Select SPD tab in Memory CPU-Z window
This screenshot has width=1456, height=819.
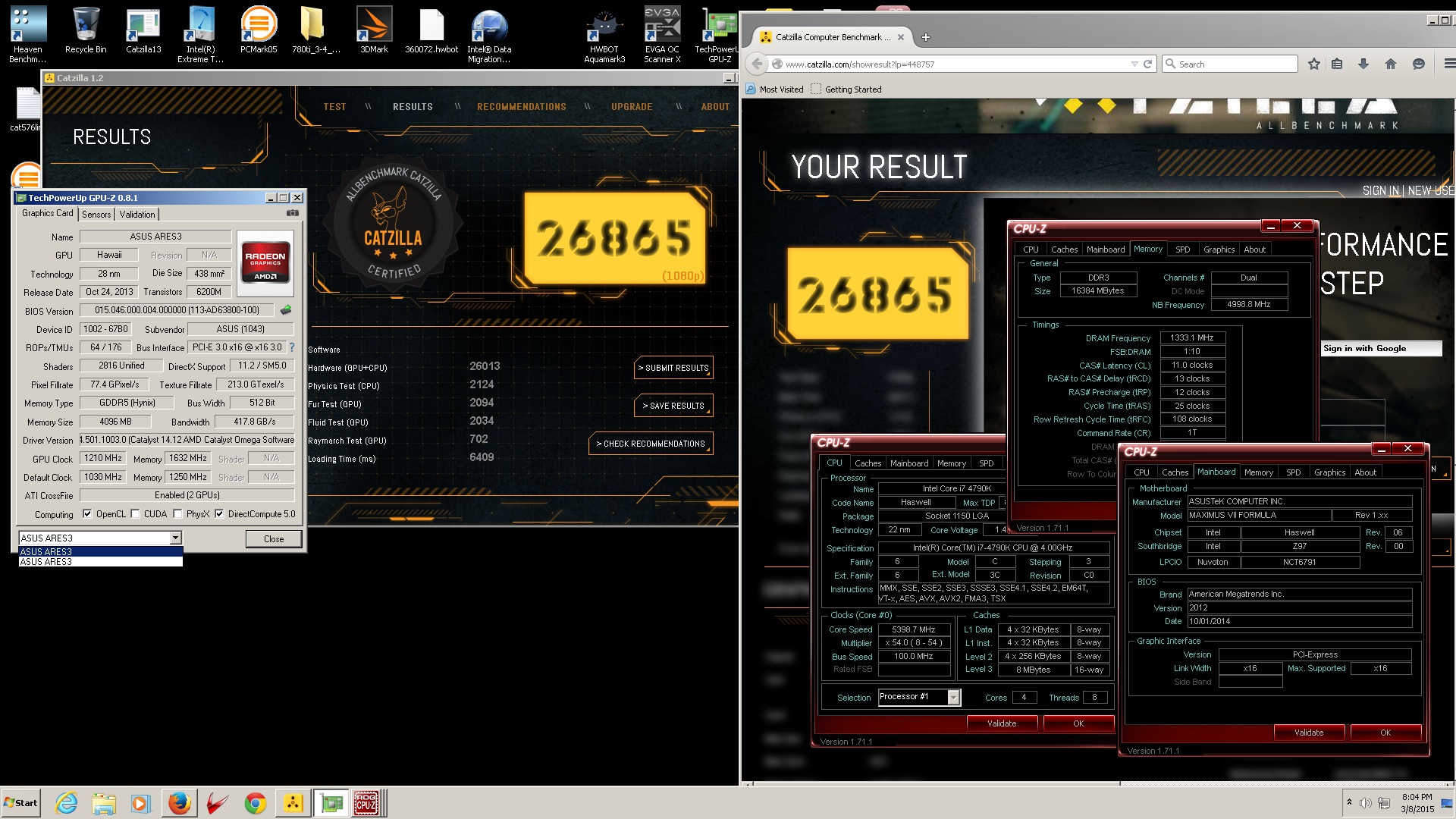[x=1182, y=249]
